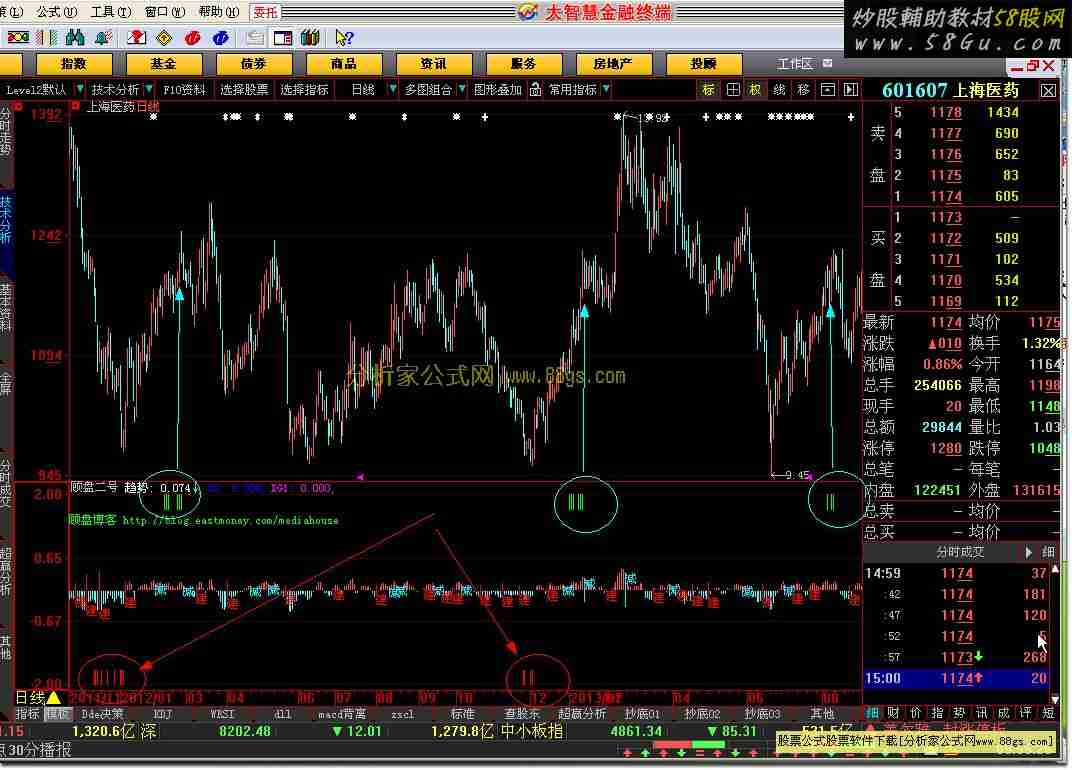Click the F10资料 button

click(184, 90)
